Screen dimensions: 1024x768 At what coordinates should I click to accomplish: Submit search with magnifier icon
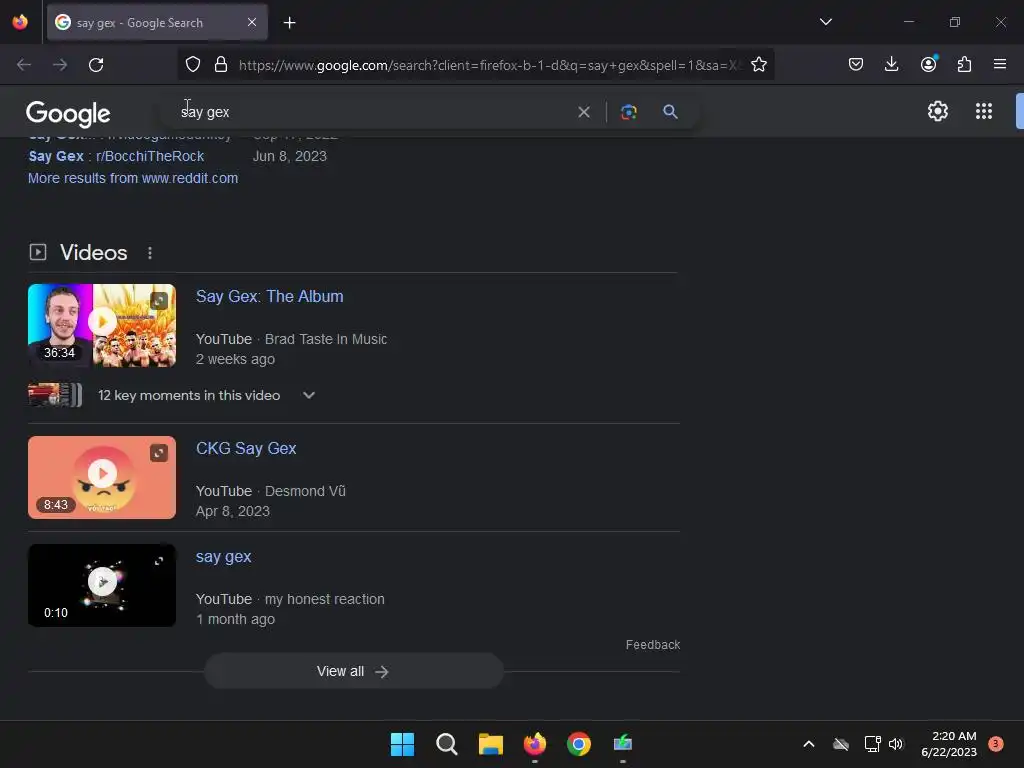click(x=670, y=112)
